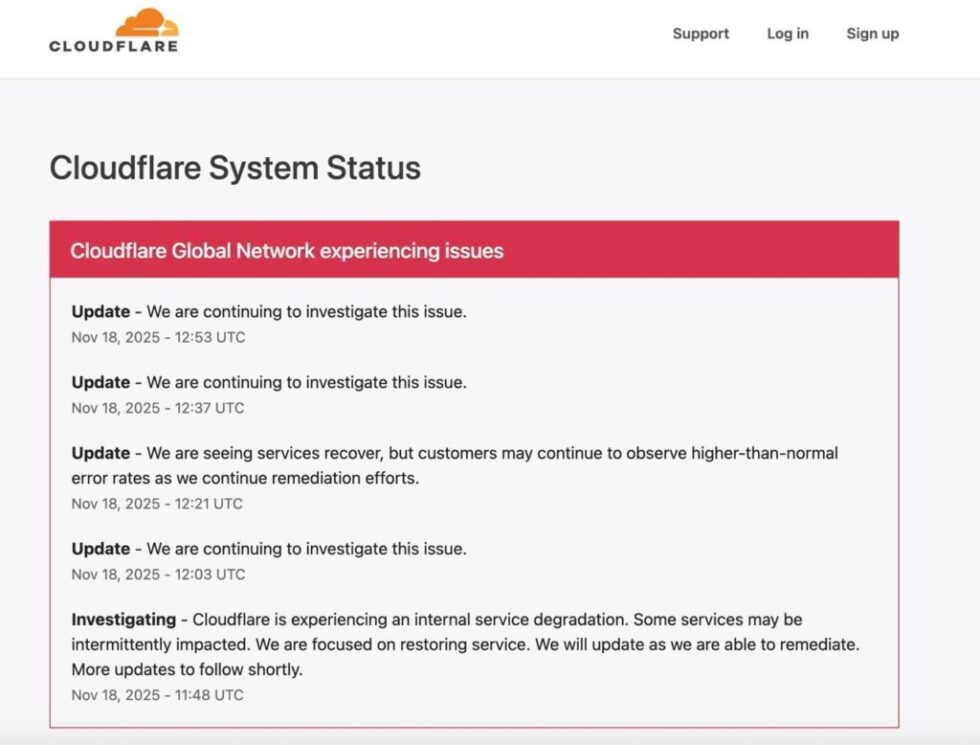The width and height of the screenshot is (980, 745).
Task: Open the Support page
Action: 700,33
